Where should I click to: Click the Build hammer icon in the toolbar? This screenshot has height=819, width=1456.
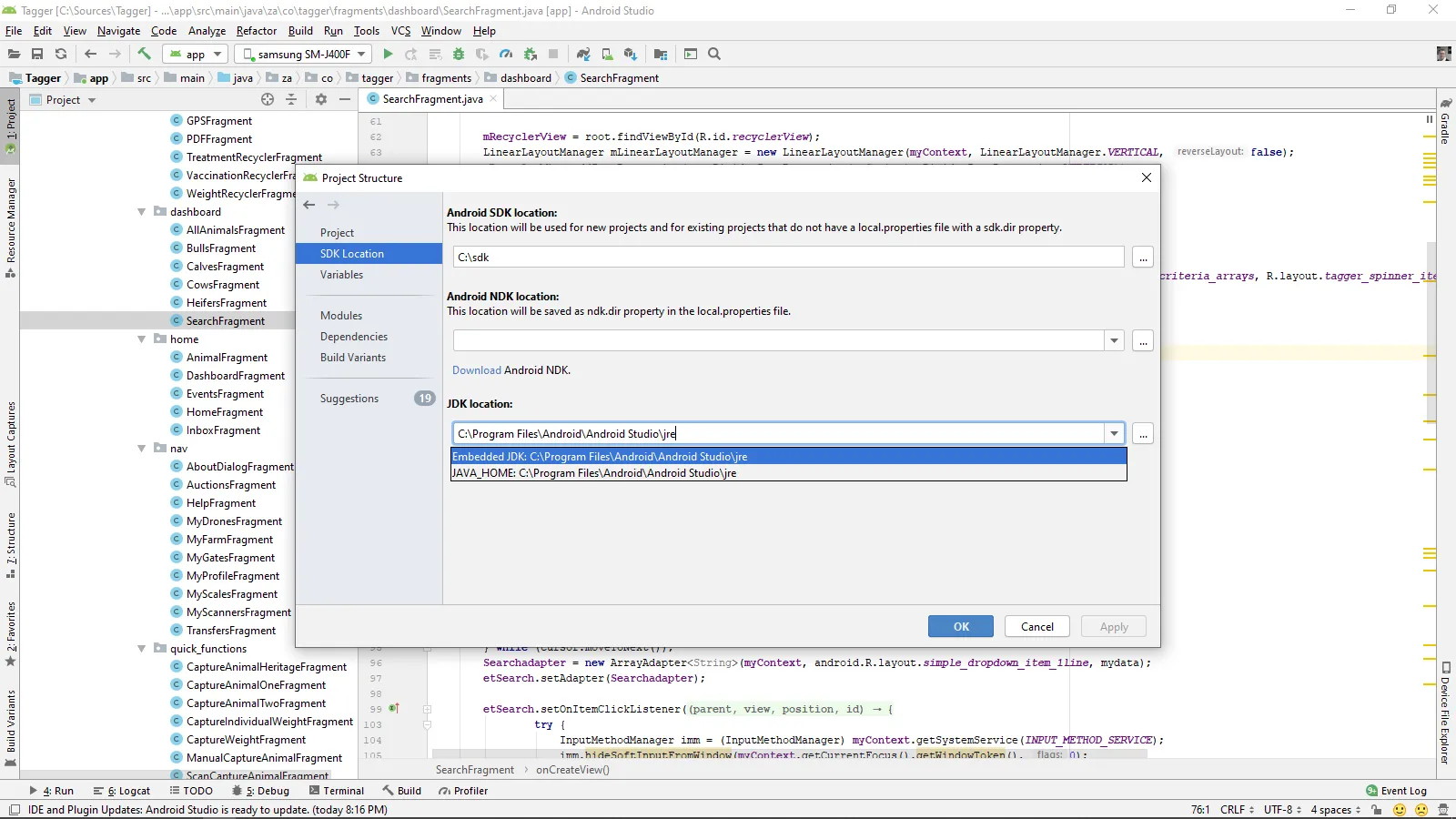pyautogui.click(x=145, y=55)
